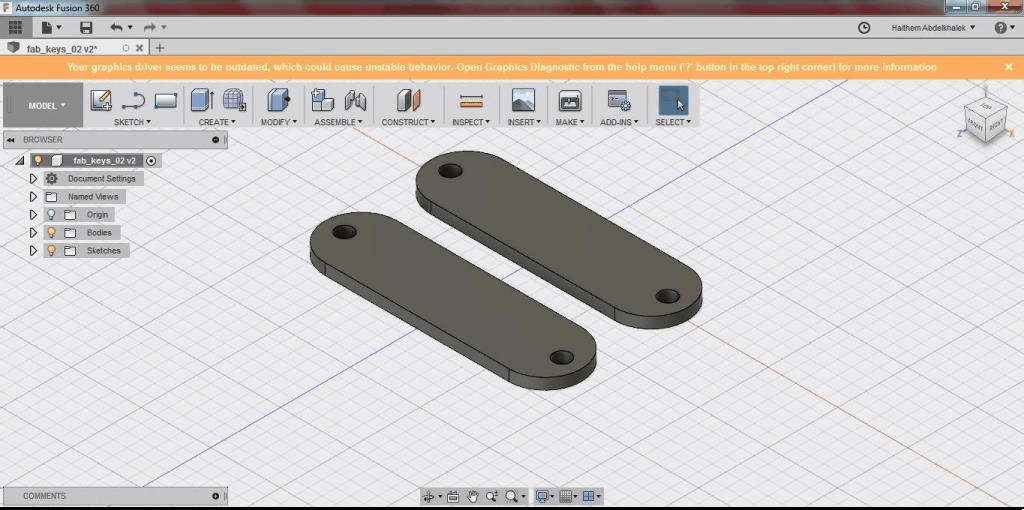Open the Display Settings dropdown
1024x510 pixels.
[544, 496]
